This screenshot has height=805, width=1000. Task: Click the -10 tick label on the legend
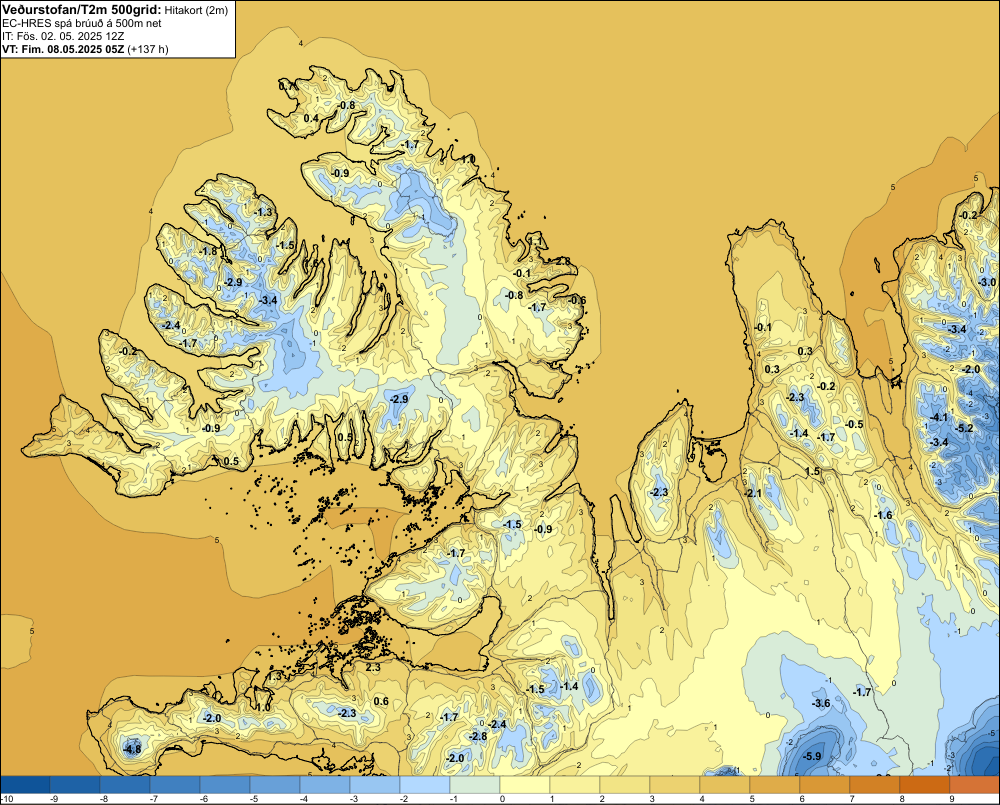click(7, 799)
